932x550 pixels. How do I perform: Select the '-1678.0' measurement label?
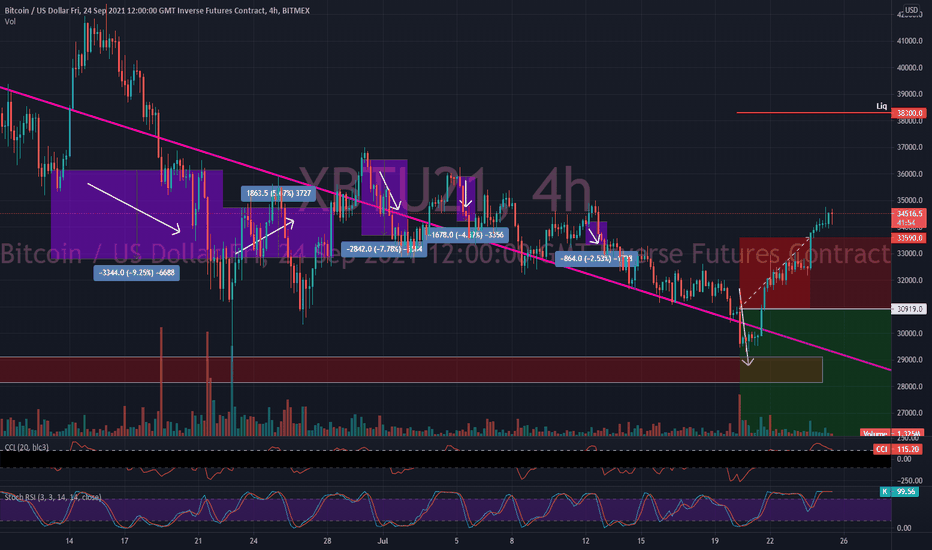(467, 235)
